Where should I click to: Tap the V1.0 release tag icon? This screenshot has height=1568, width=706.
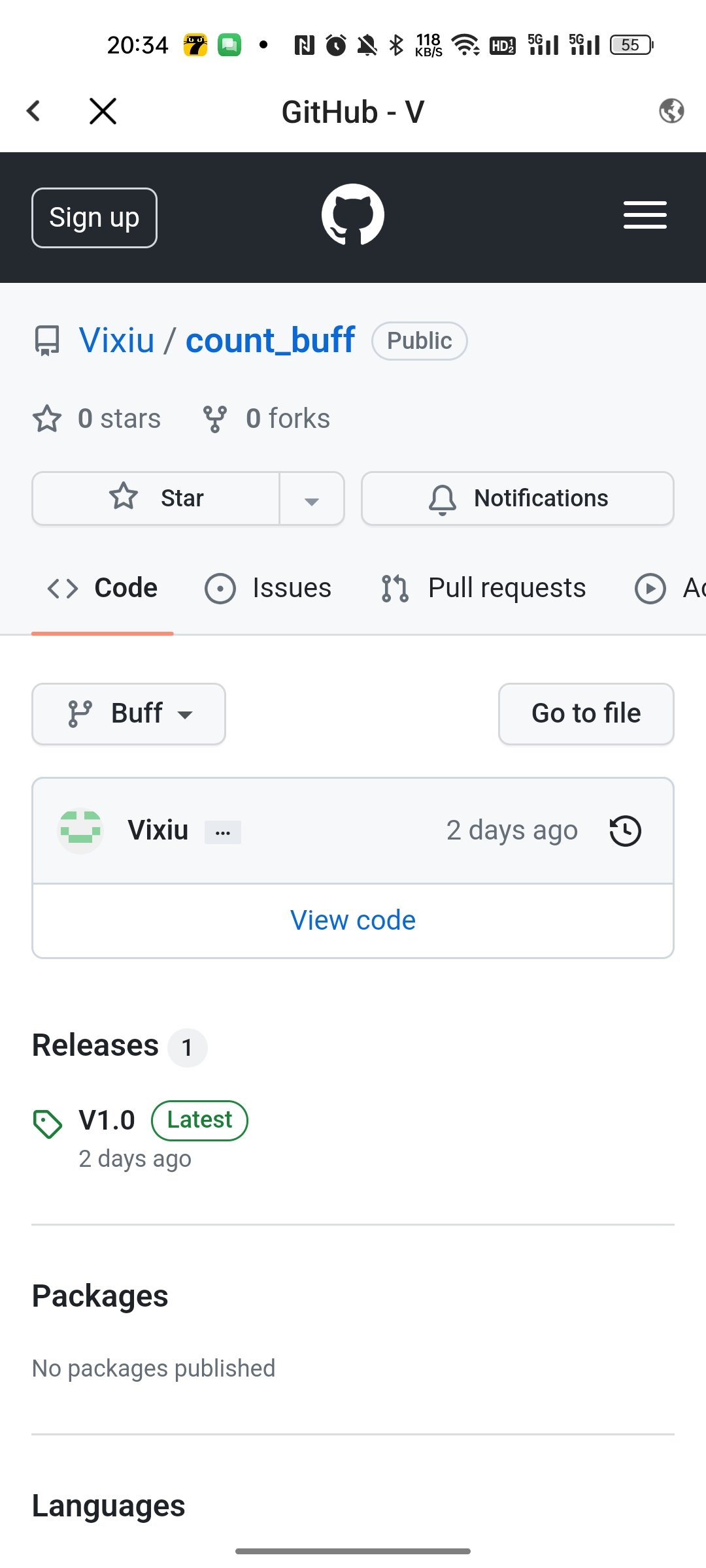point(47,1124)
